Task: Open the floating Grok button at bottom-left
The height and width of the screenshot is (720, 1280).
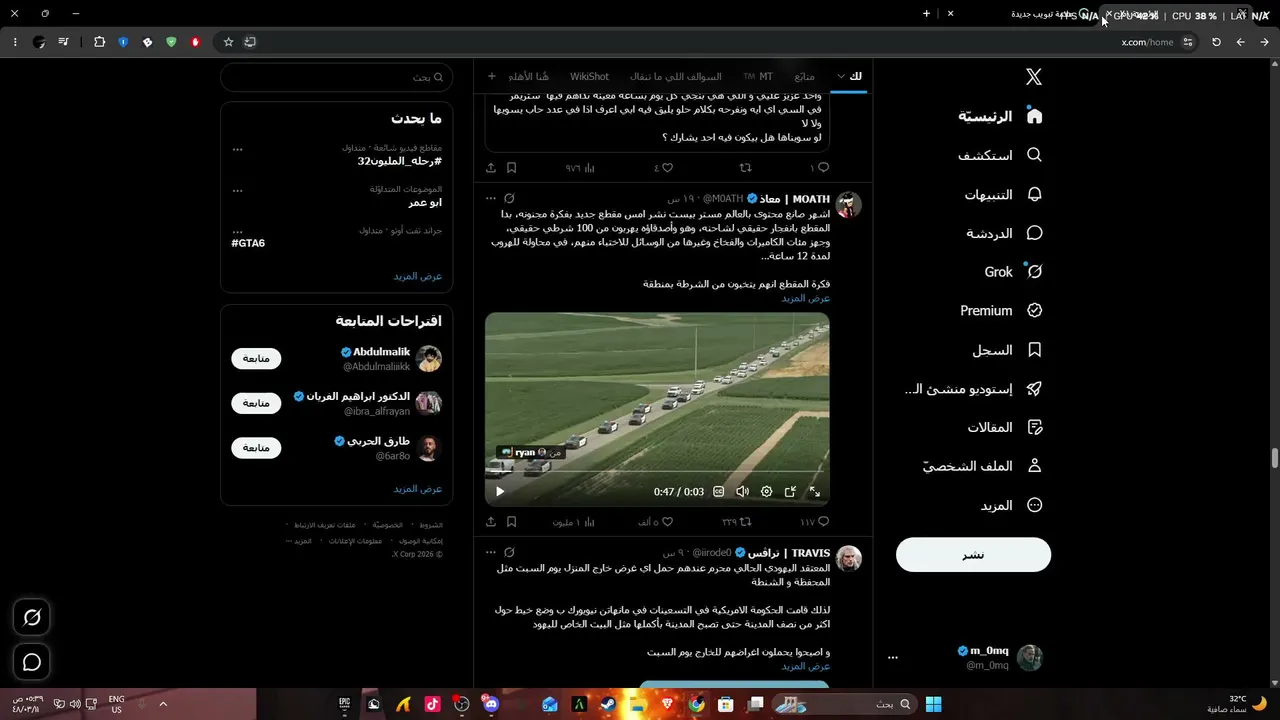Action: 32,618
